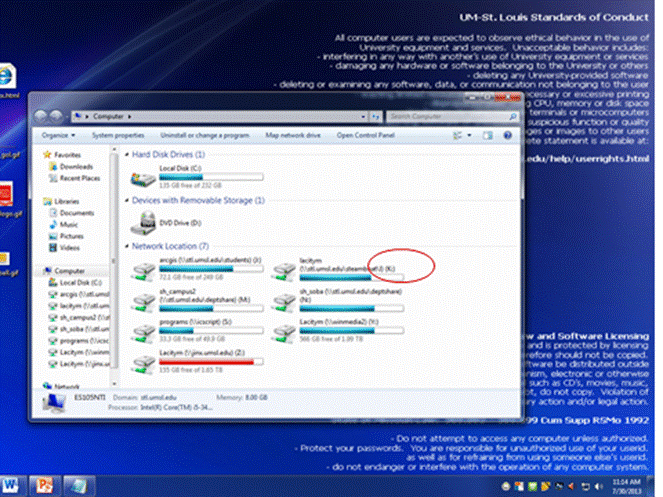Launch PowerPoint from the taskbar
This screenshot has height=497, width=663.
(45, 484)
